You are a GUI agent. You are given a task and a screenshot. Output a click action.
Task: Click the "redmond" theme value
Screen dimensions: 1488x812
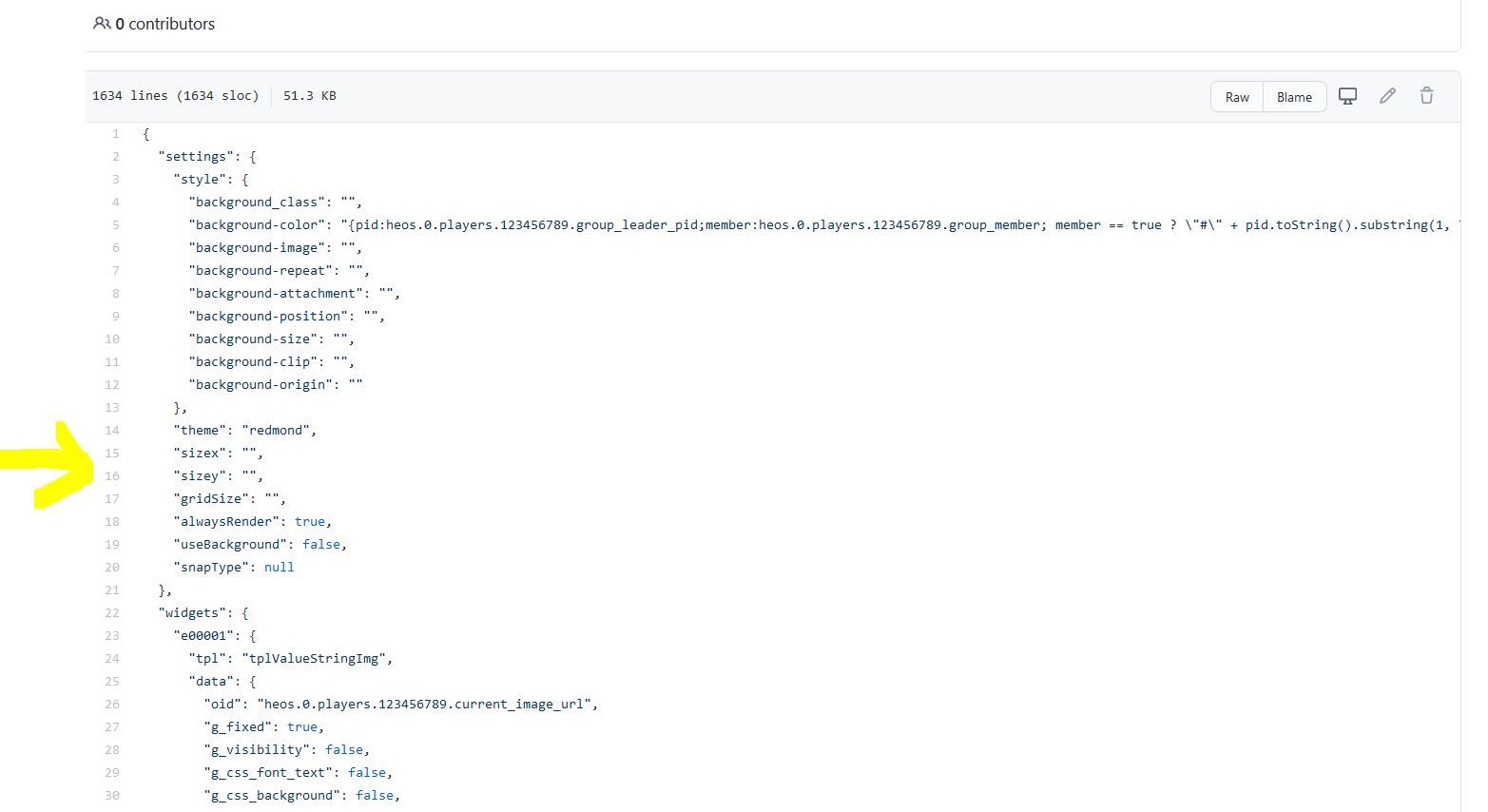[x=276, y=431]
